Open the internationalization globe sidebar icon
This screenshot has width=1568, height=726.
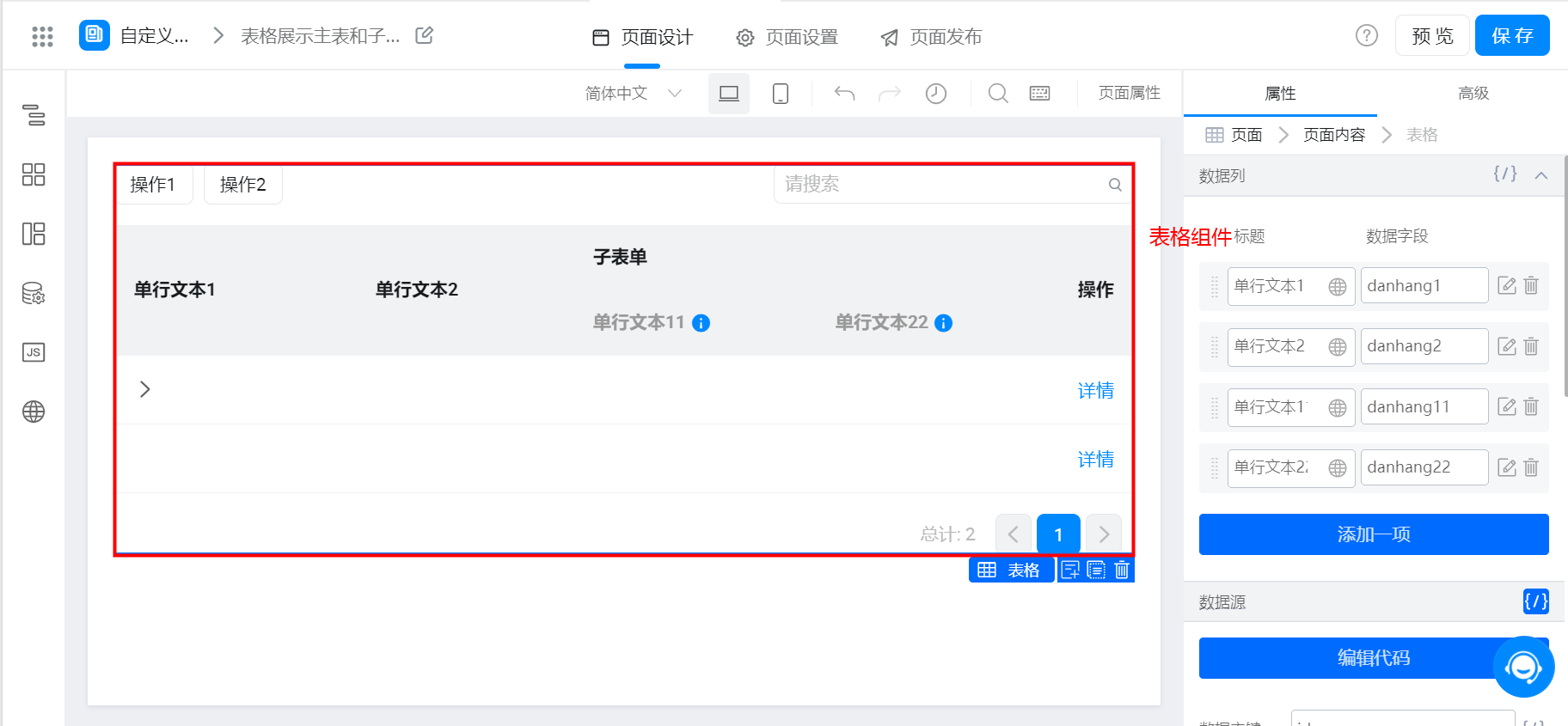click(34, 412)
